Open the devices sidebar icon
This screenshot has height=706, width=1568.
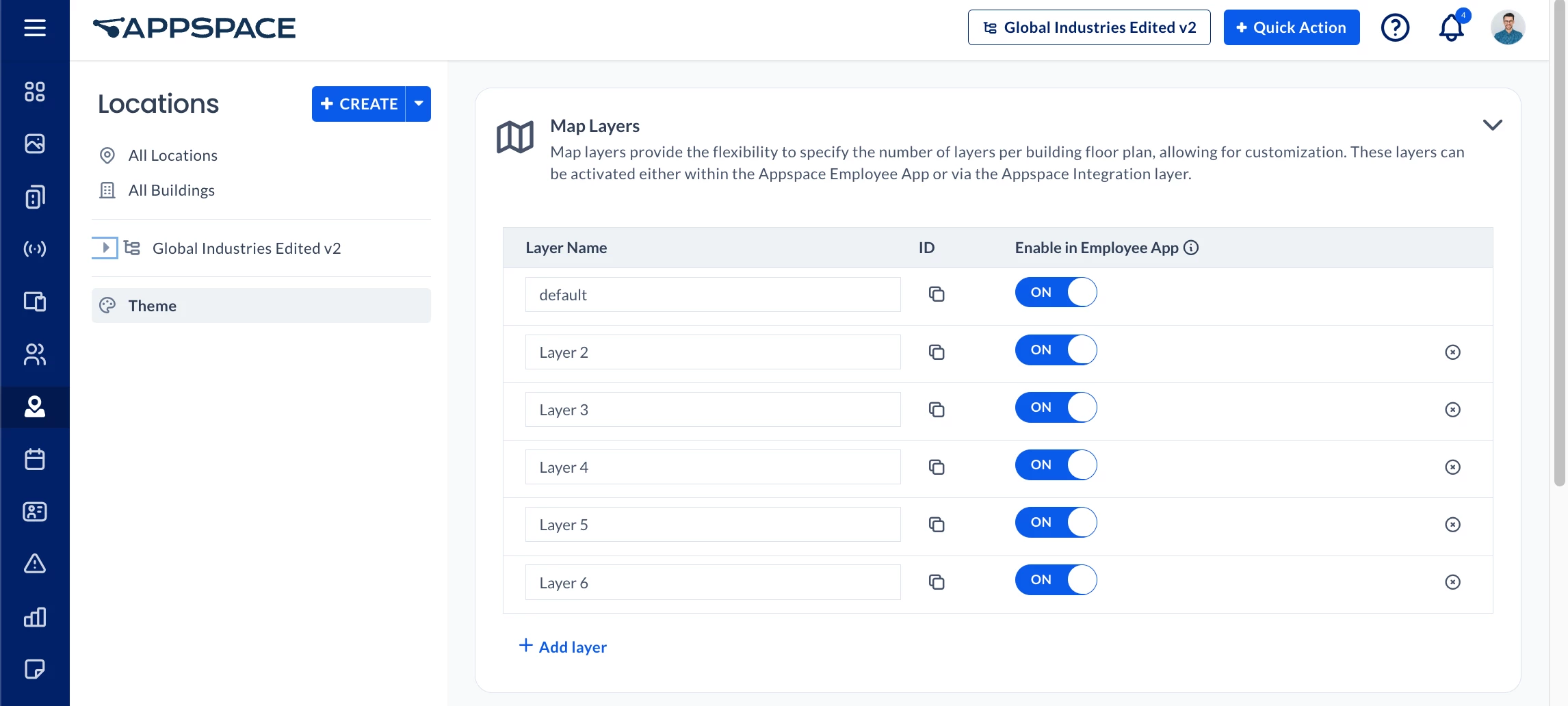tap(35, 302)
